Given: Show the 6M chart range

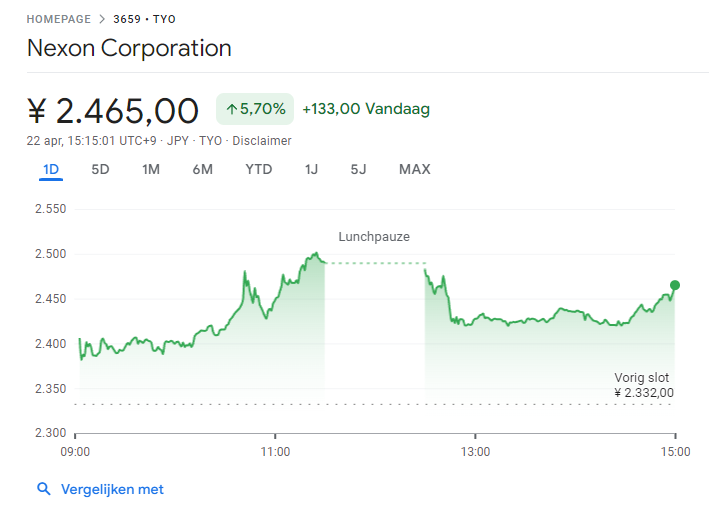Looking at the screenshot, I should click(x=202, y=169).
